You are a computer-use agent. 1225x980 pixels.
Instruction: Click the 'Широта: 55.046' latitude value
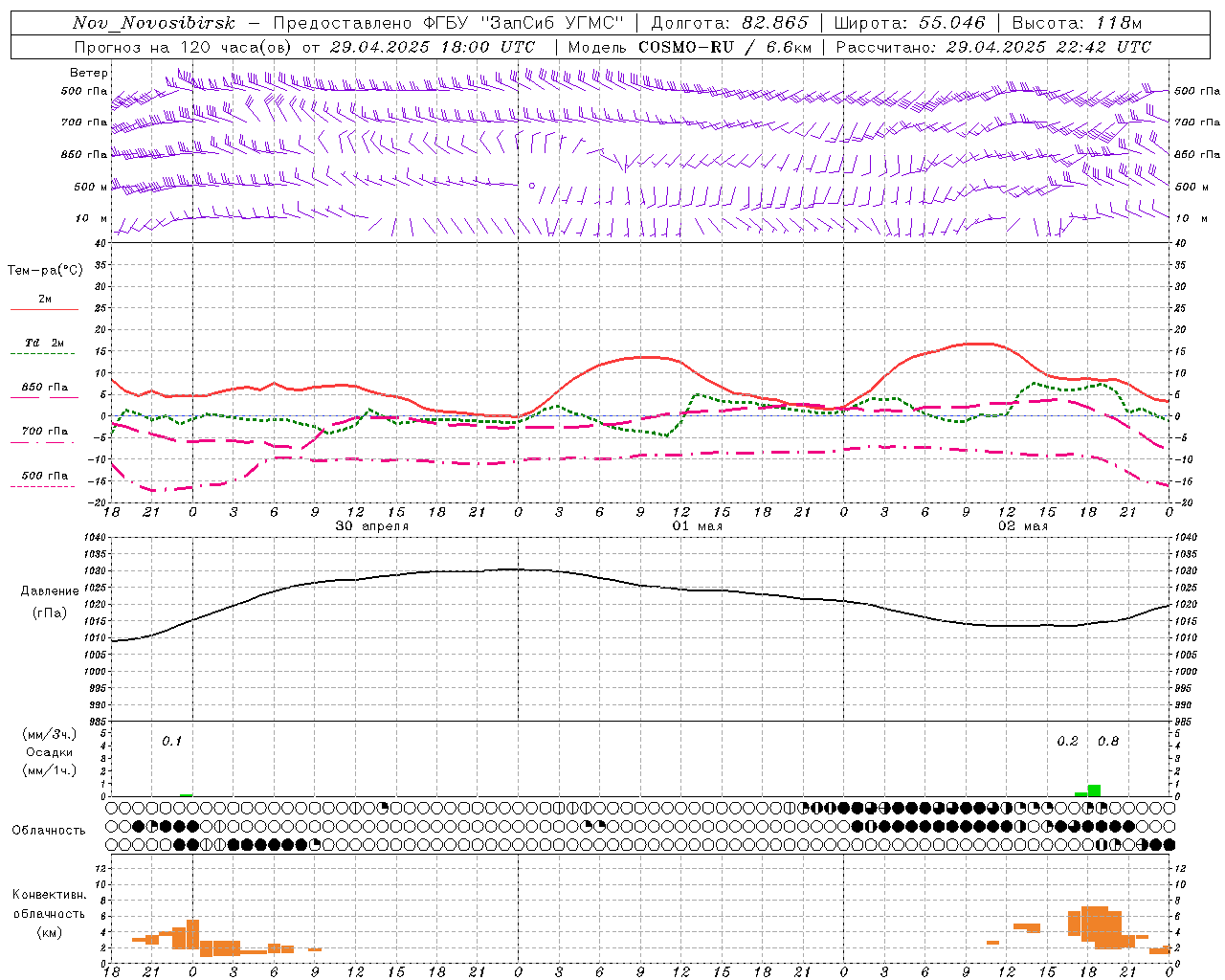click(909, 23)
